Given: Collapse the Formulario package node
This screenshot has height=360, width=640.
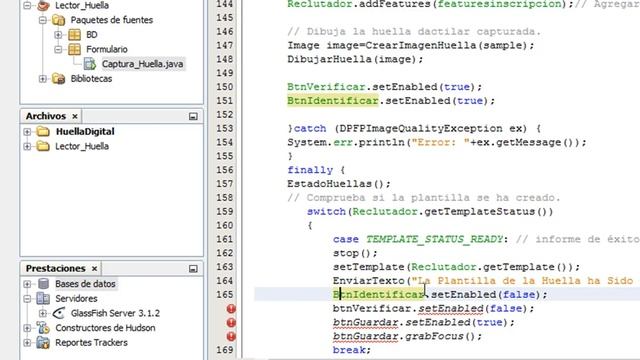Looking at the screenshot, I should [x=58, y=49].
